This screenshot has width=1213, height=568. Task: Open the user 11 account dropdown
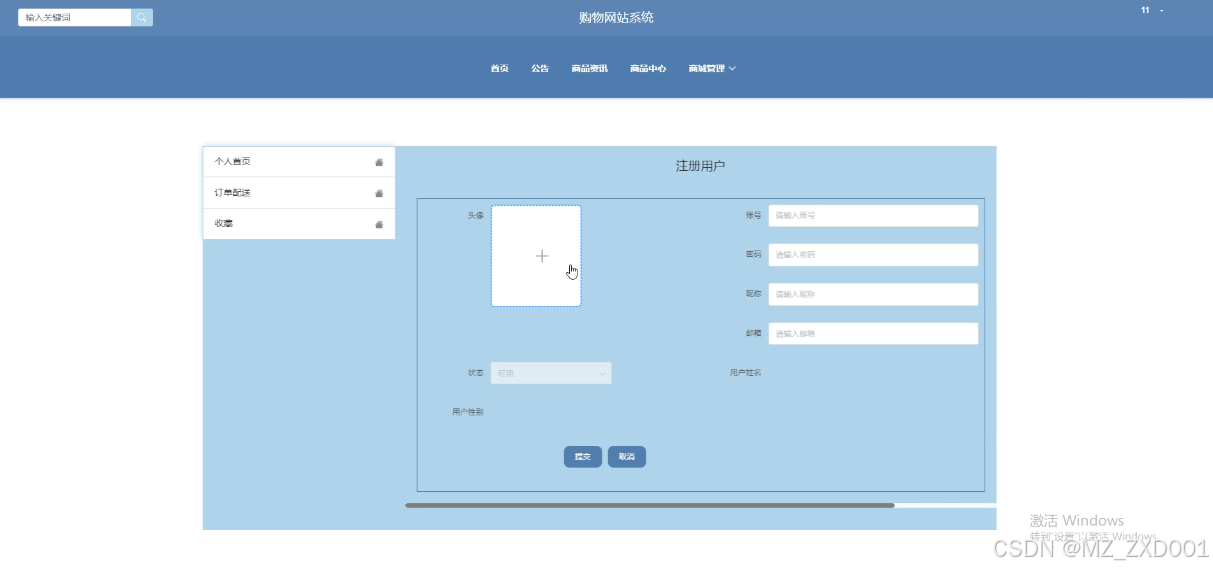click(x=1152, y=10)
